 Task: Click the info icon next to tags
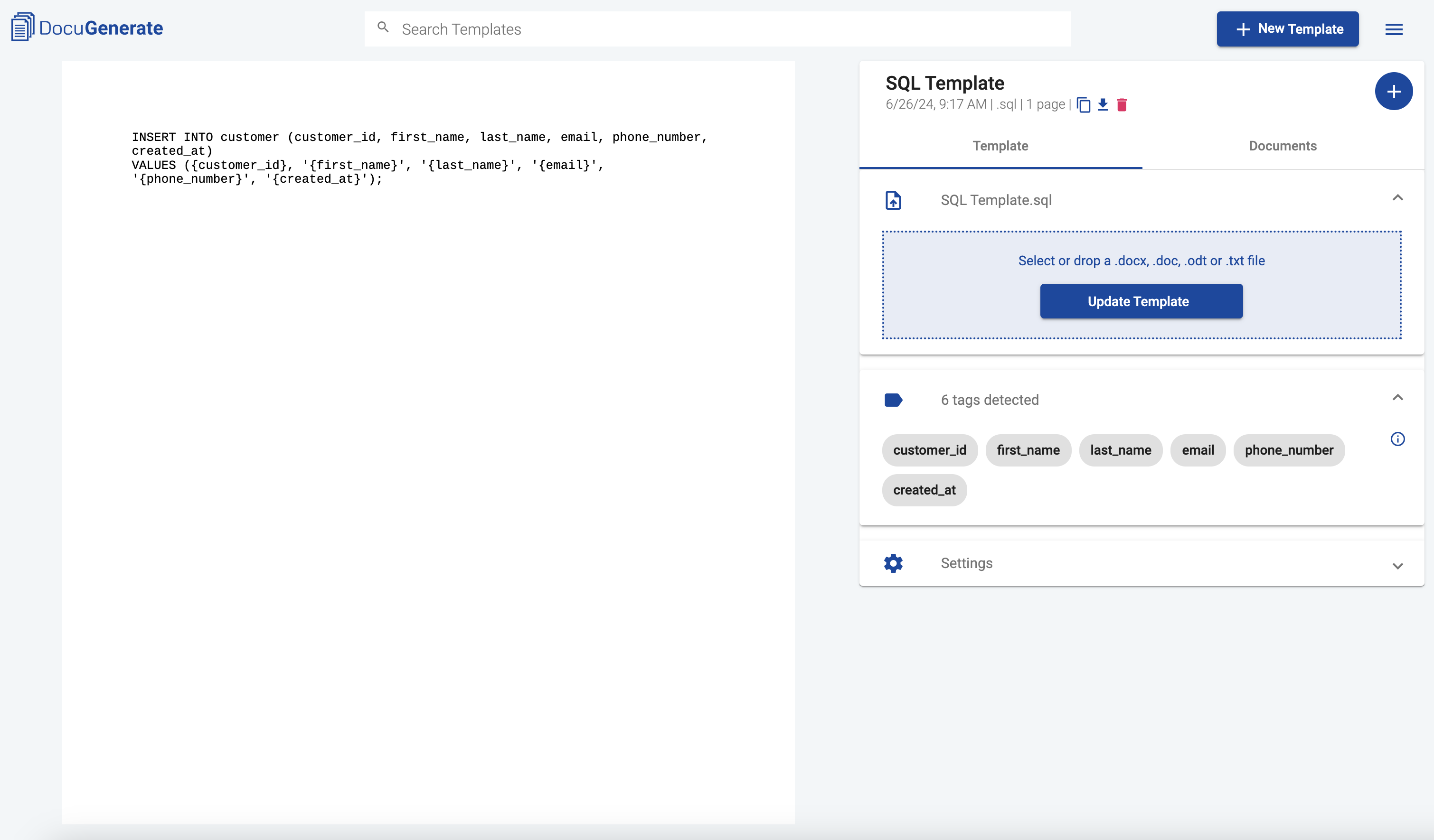point(1398,439)
